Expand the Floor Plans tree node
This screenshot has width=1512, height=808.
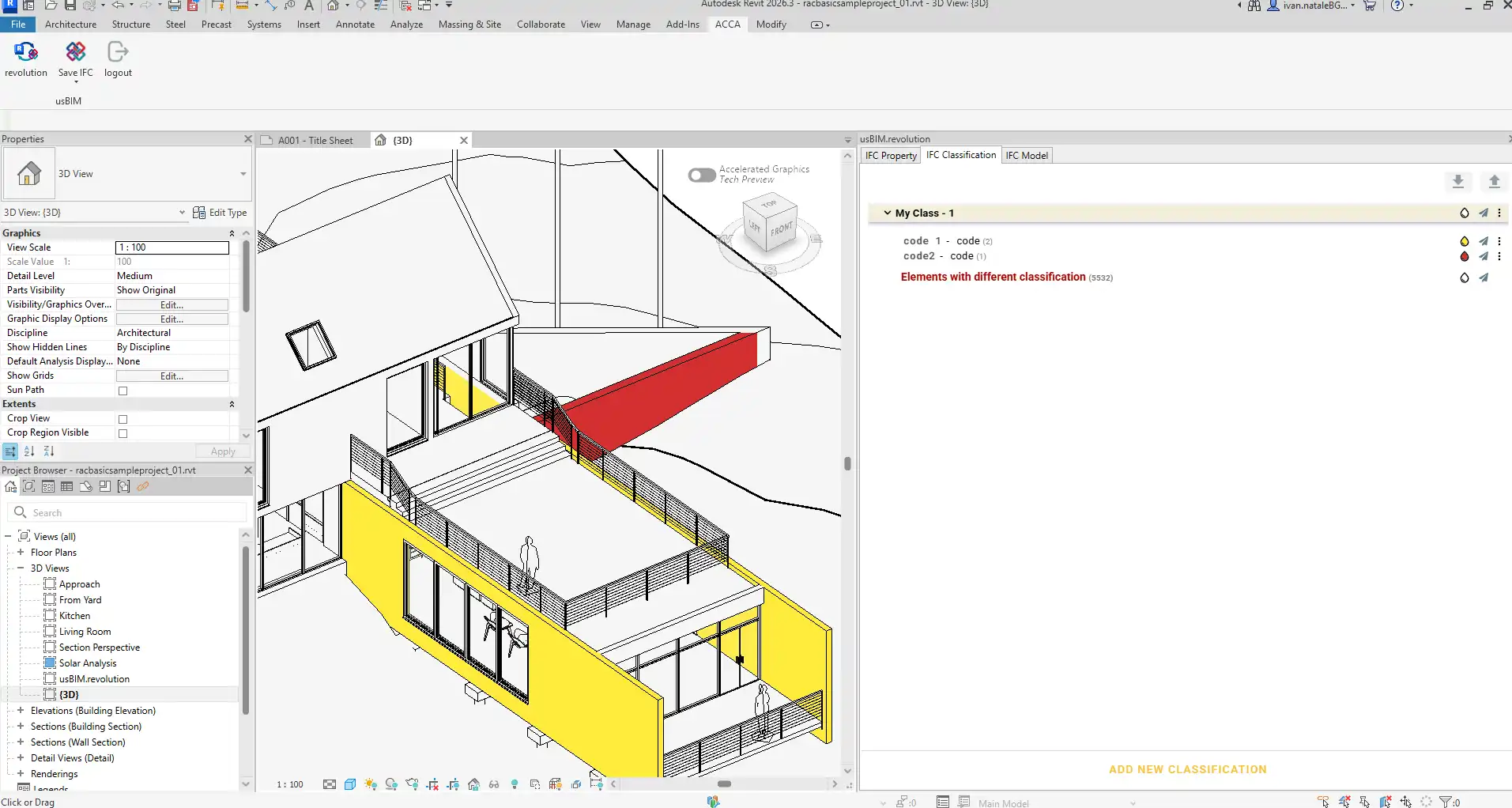coord(21,553)
